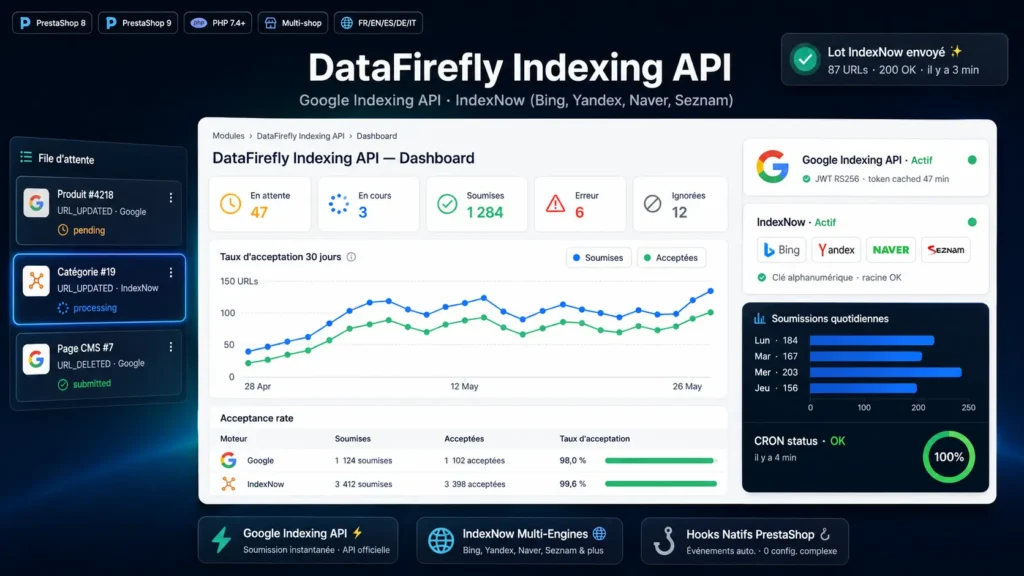Click Google icon on Page CMS #7 card
This screenshot has height=576, width=1024.
pyautogui.click(x=36, y=359)
